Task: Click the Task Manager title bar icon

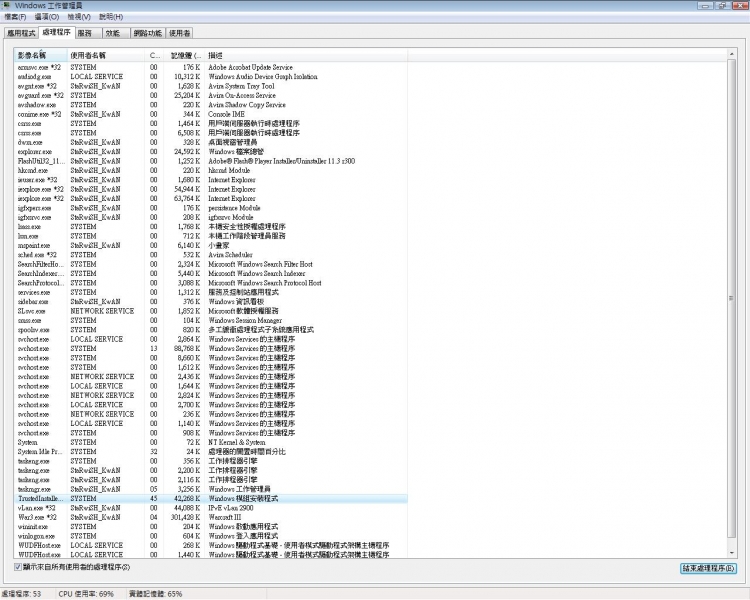Action: [8, 5]
